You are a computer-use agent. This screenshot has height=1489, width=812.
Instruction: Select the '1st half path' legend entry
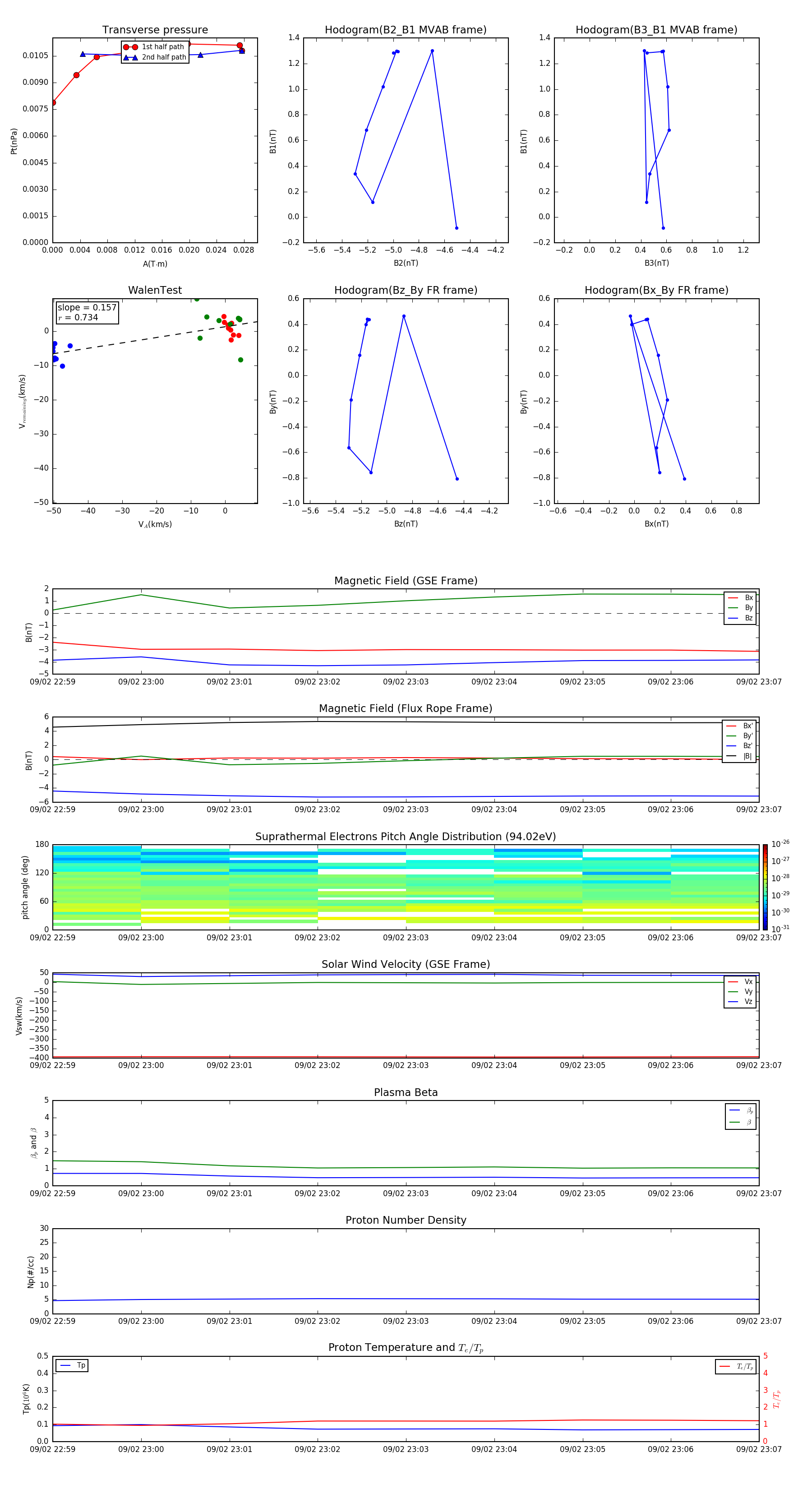pyautogui.click(x=154, y=47)
